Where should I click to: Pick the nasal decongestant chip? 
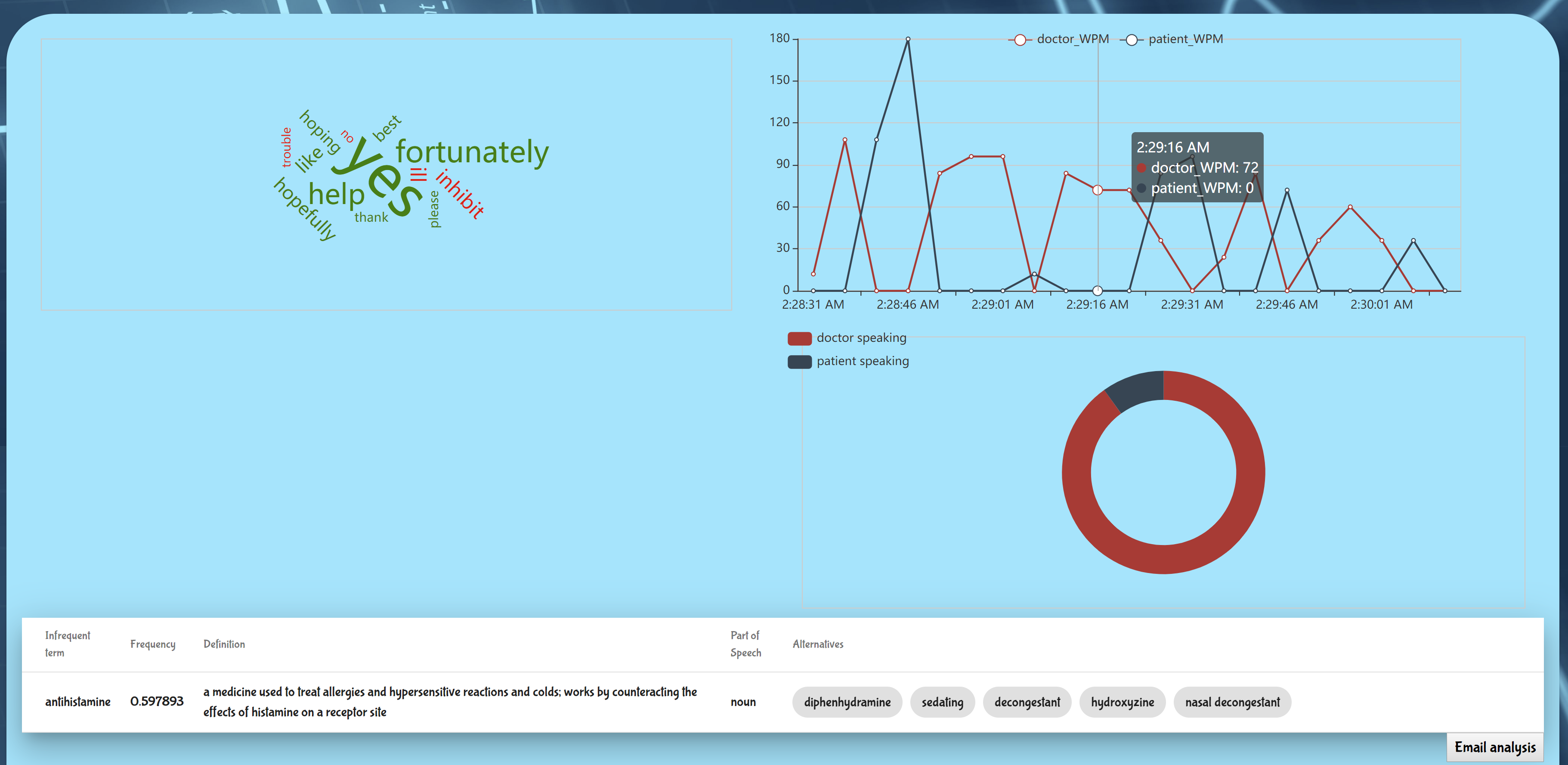tap(1232, 702)
